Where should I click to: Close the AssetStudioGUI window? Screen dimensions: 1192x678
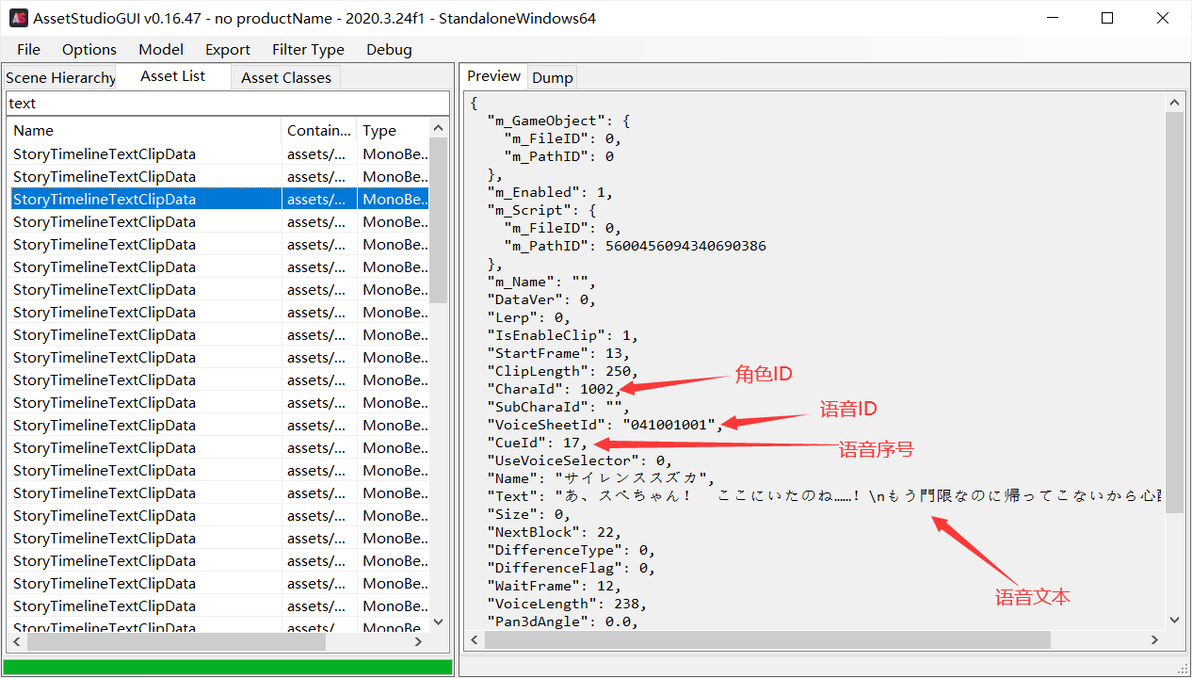pos(1162,17)
